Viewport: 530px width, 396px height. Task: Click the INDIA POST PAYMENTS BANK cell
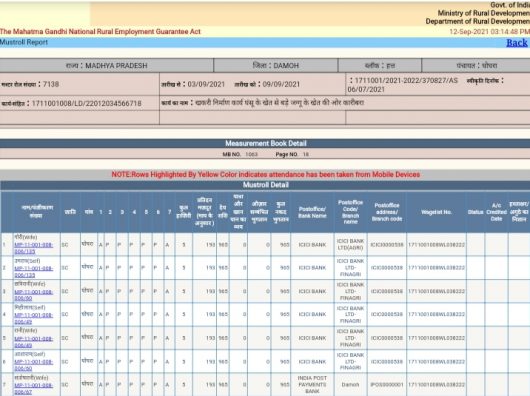tap(312, 385)
